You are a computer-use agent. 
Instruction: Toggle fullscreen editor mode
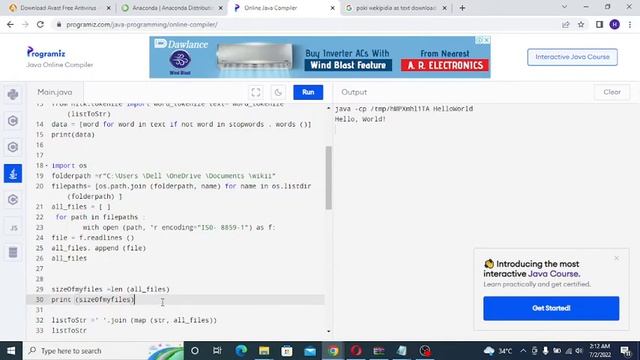point(256,92)
